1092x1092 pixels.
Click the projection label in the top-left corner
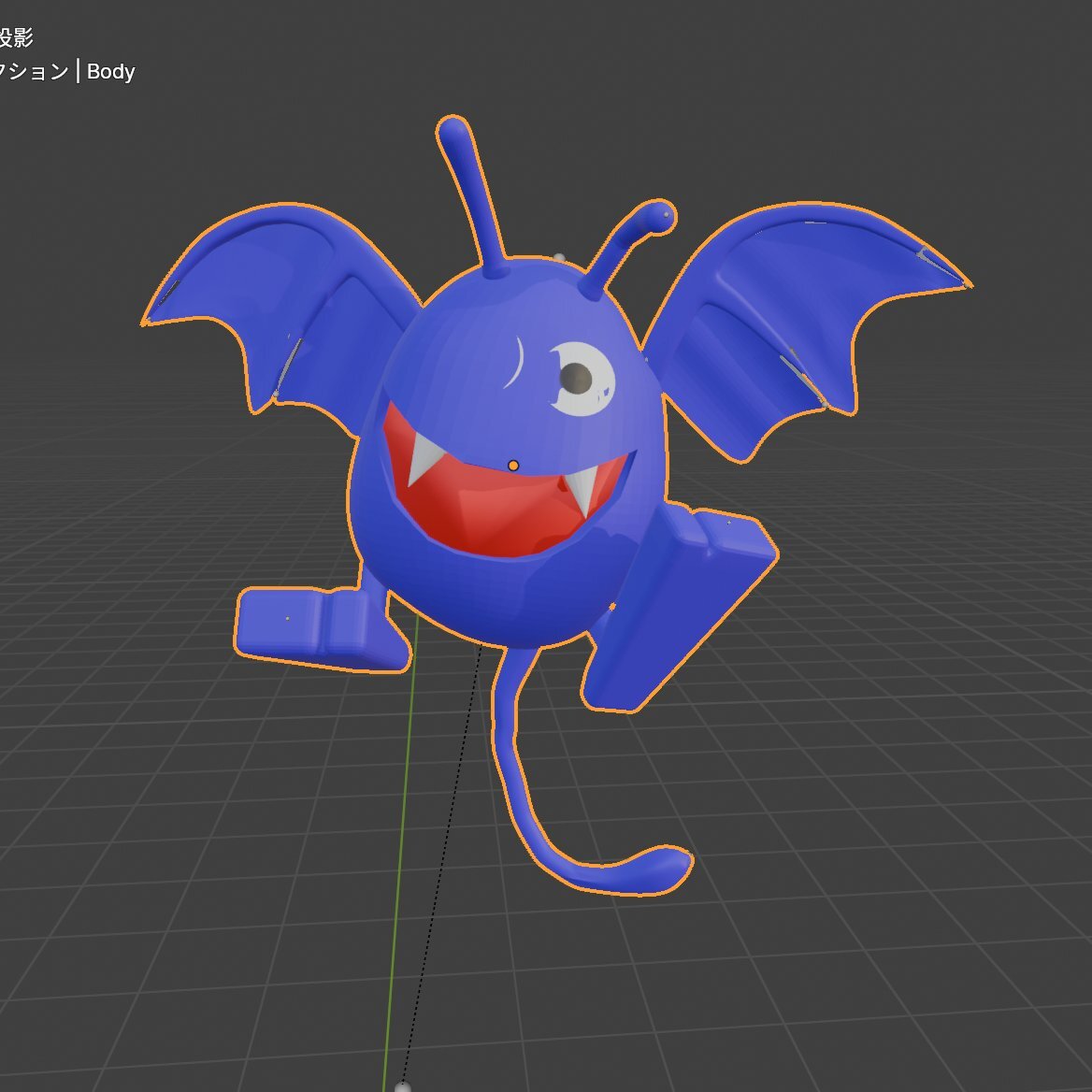(x=17, y=37)
